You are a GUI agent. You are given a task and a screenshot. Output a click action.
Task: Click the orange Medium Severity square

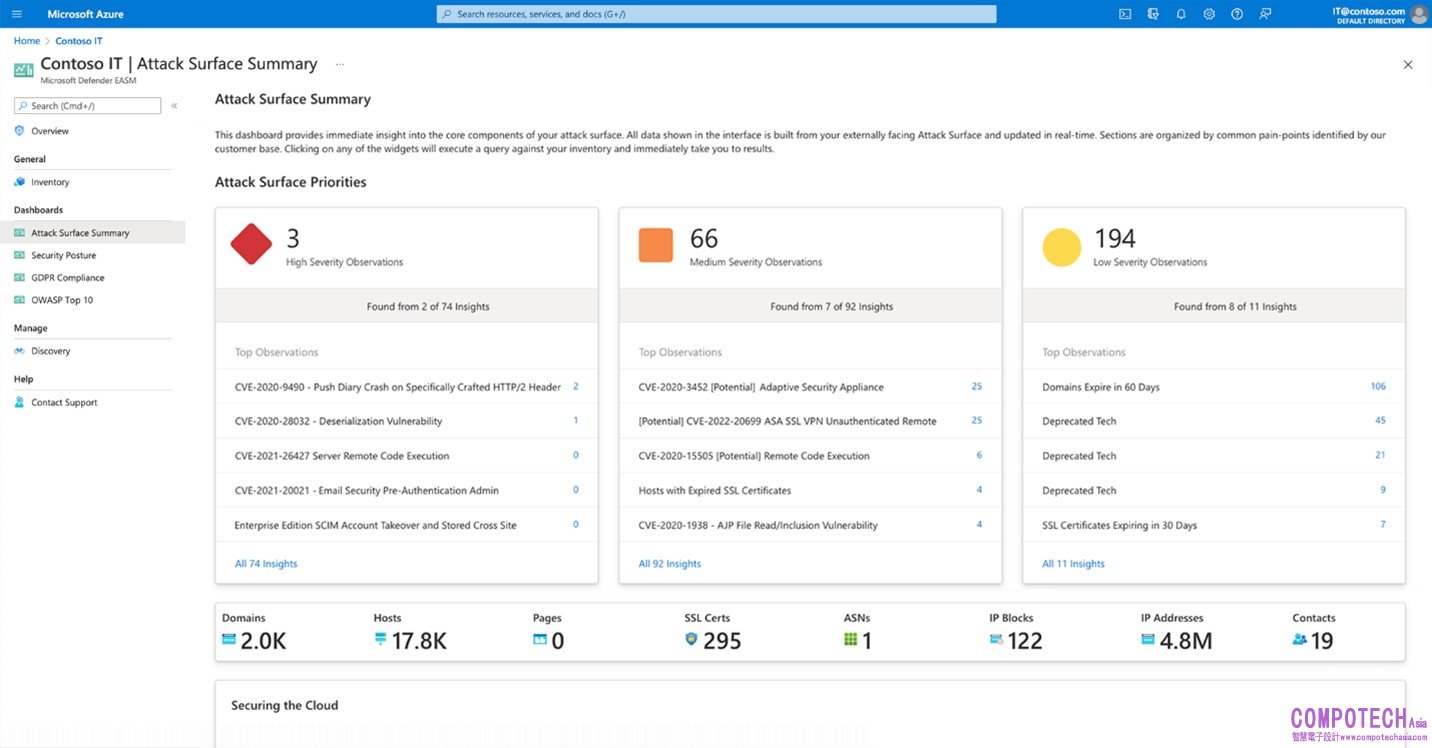pyautogui.click(x=656, y=245)
